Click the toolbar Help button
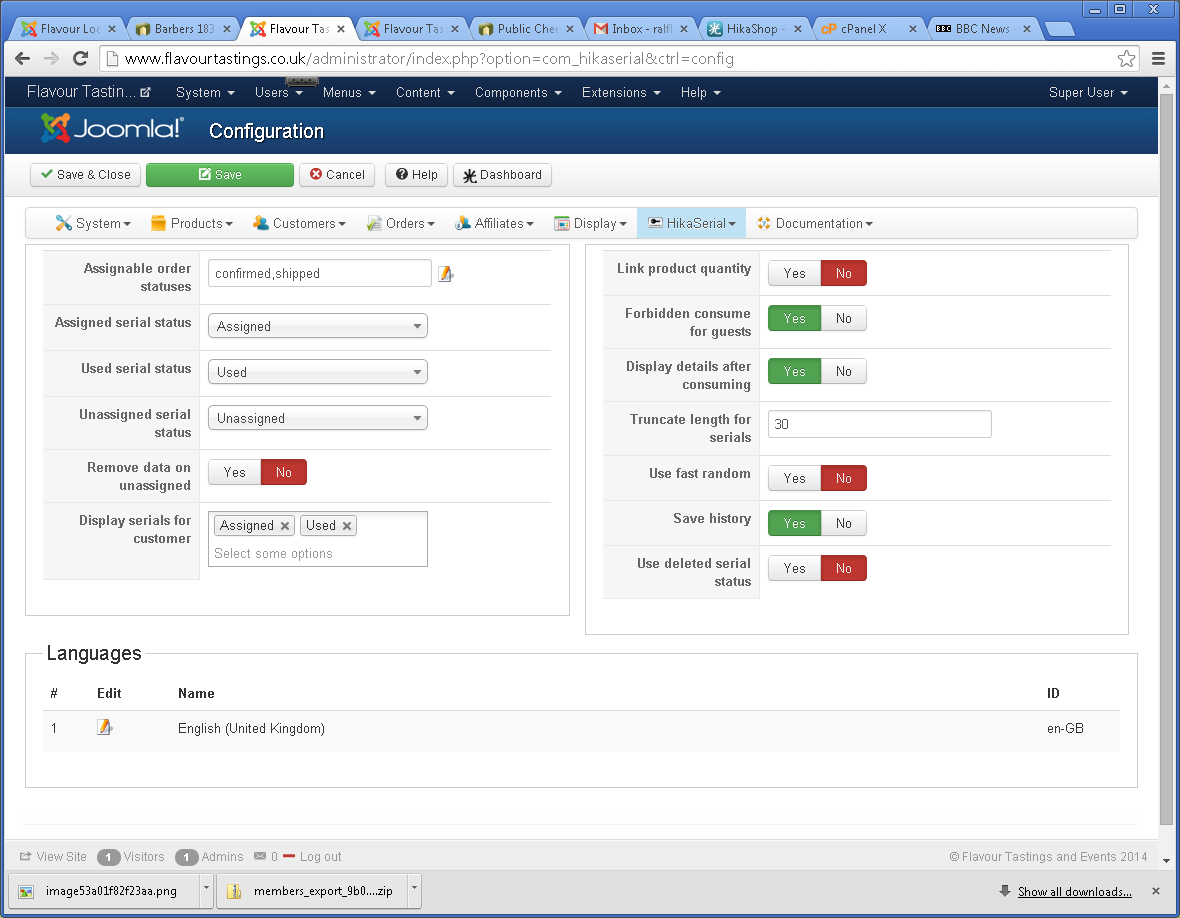Viewport: 1180px width, 918px height. pyautogui.click(x=417, y=175)
